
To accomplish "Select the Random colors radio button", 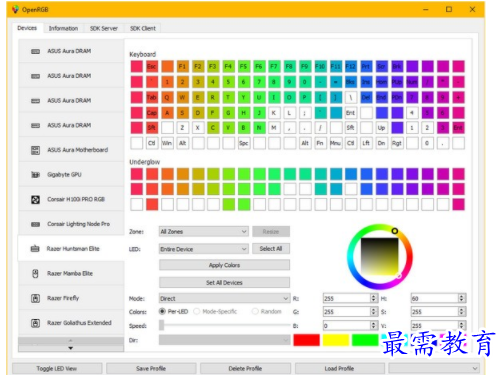I will coord(255,311).
